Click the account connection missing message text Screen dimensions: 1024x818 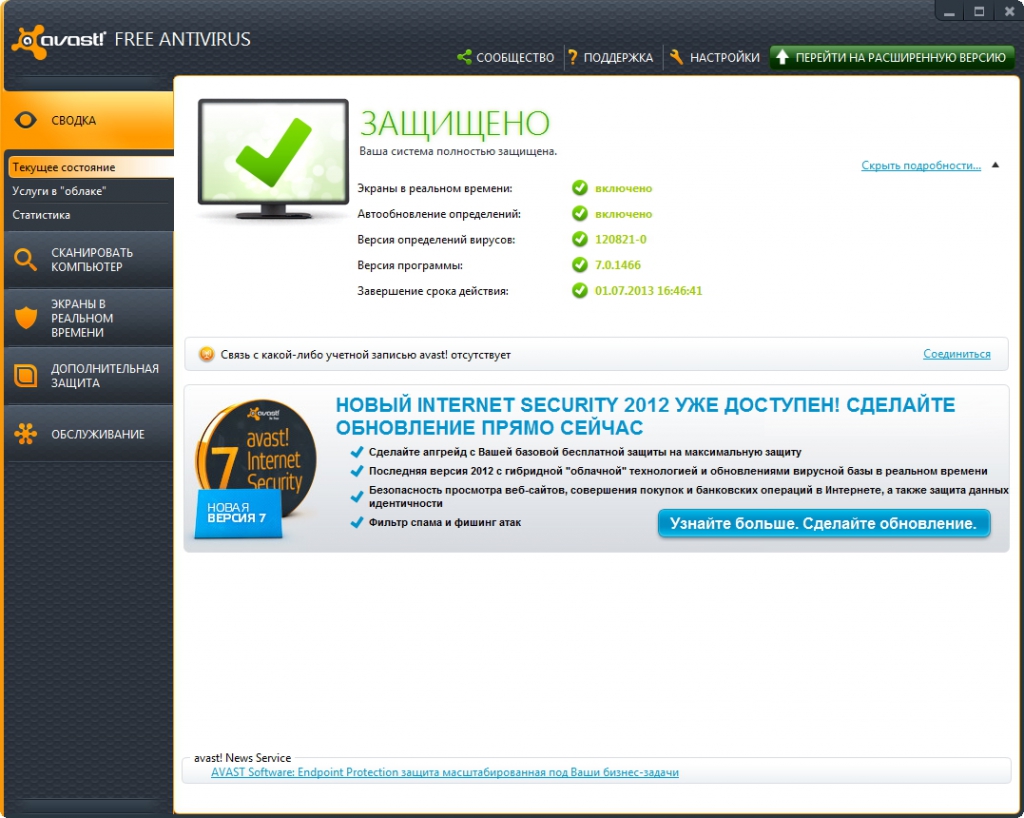click(x=366, y=354)
